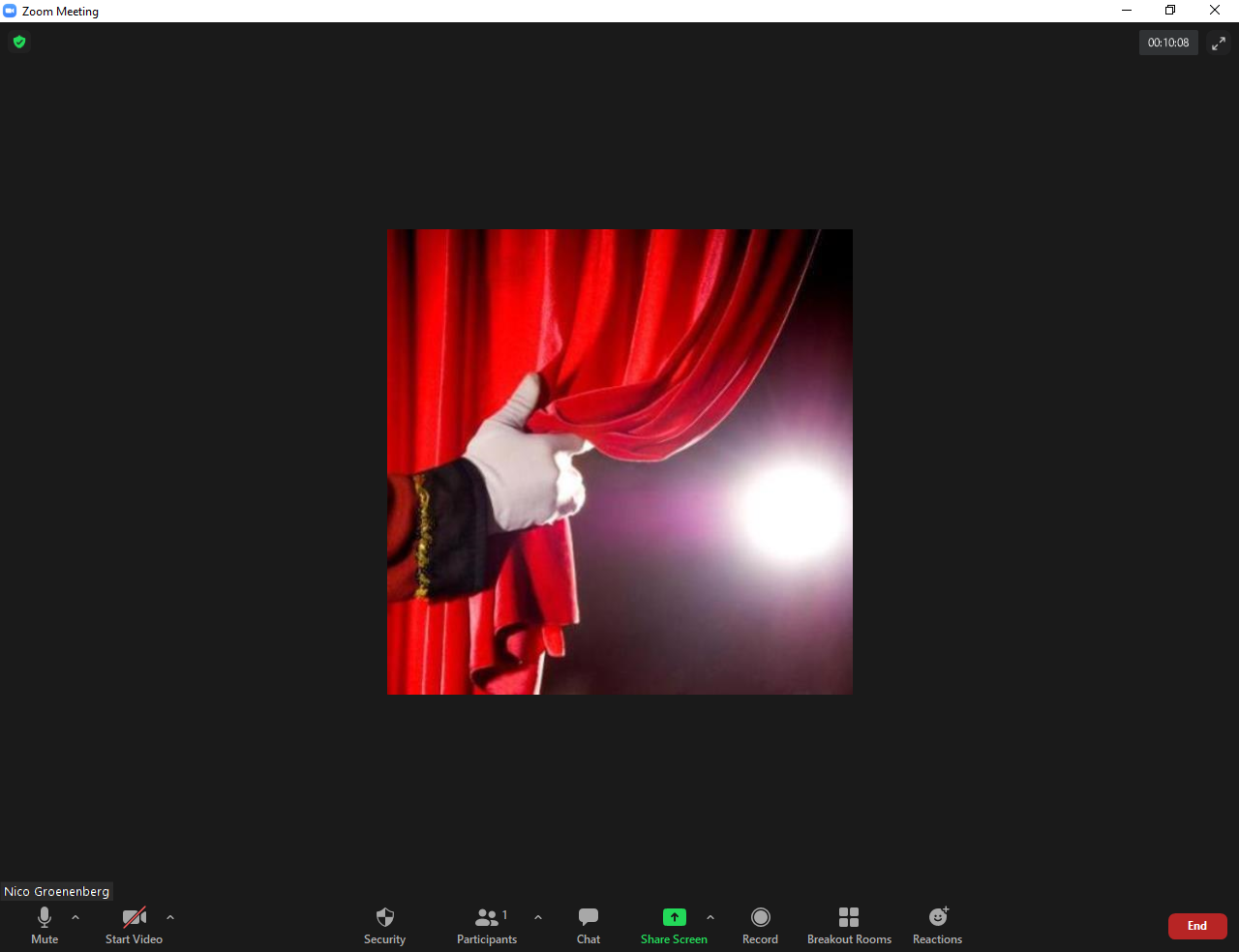Restore down the Zoom Meeting window
The image size is (1239, 952).
coord(1170,11)
